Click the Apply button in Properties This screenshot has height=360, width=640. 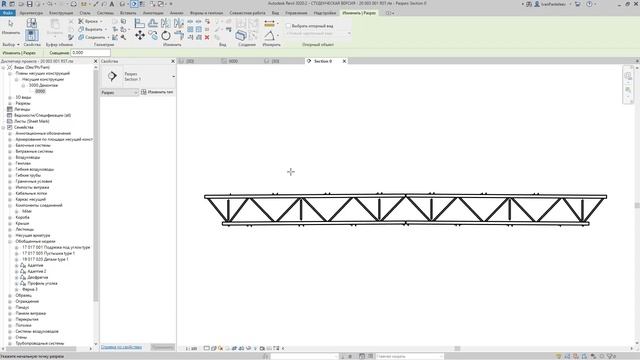click(162, 347)
